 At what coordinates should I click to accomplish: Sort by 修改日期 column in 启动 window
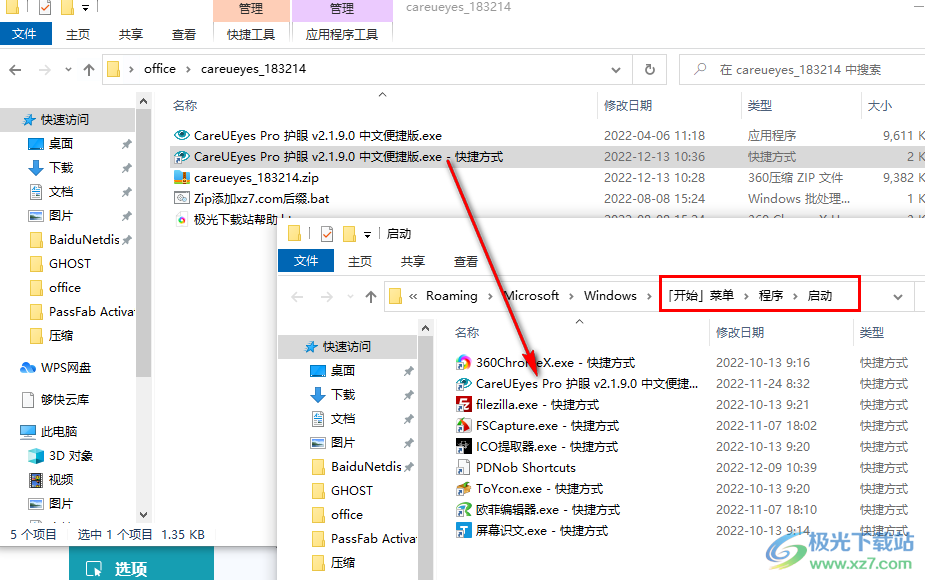pyautogui.click(x=740, y=333)
